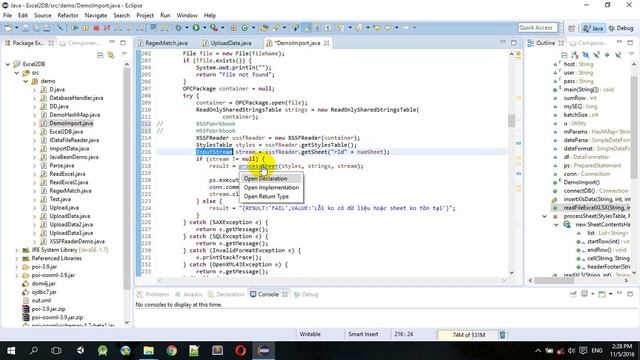640x360 pixels.
Task: Click the Open Type folder icon
Action: (x=264, y=28)
